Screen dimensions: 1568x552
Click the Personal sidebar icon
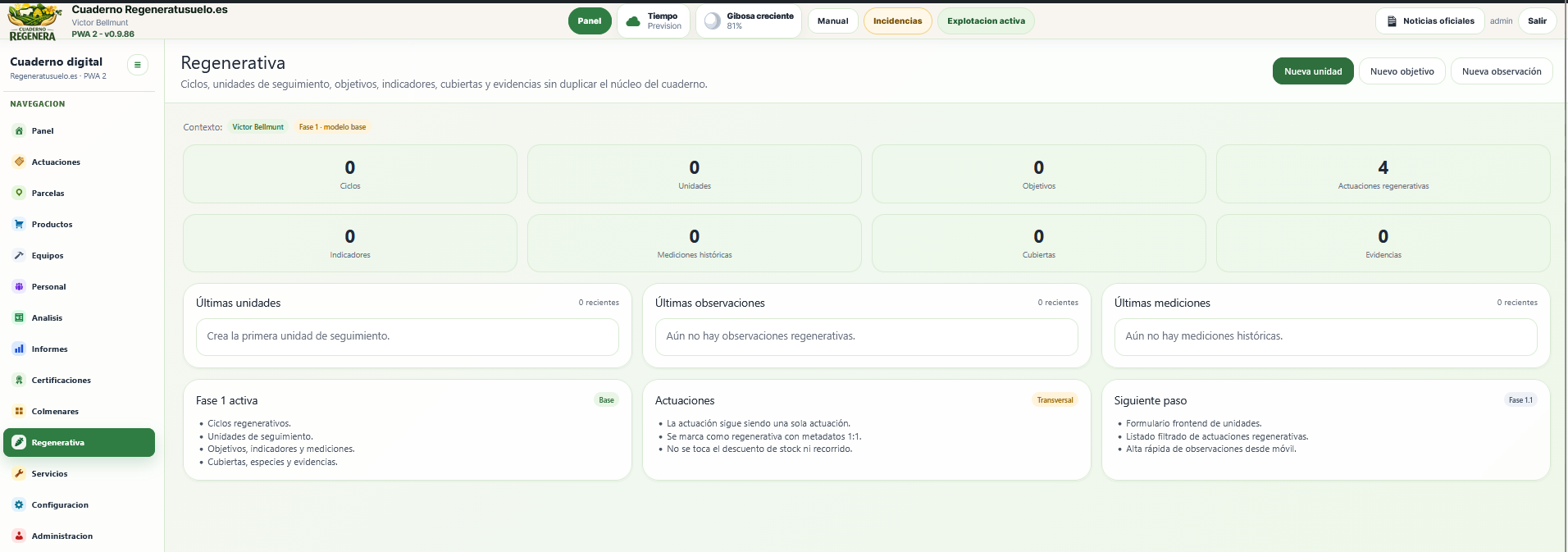pyautogui.click(x=19, y=286)
